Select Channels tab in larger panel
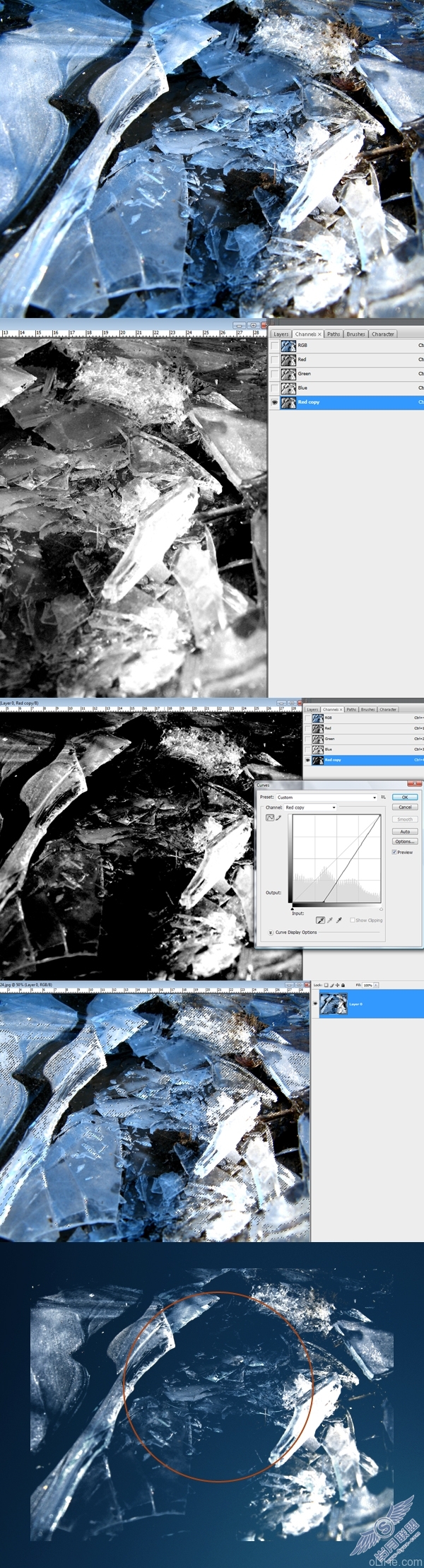This screenshot has width=424, height=1568. click(307, 334)
